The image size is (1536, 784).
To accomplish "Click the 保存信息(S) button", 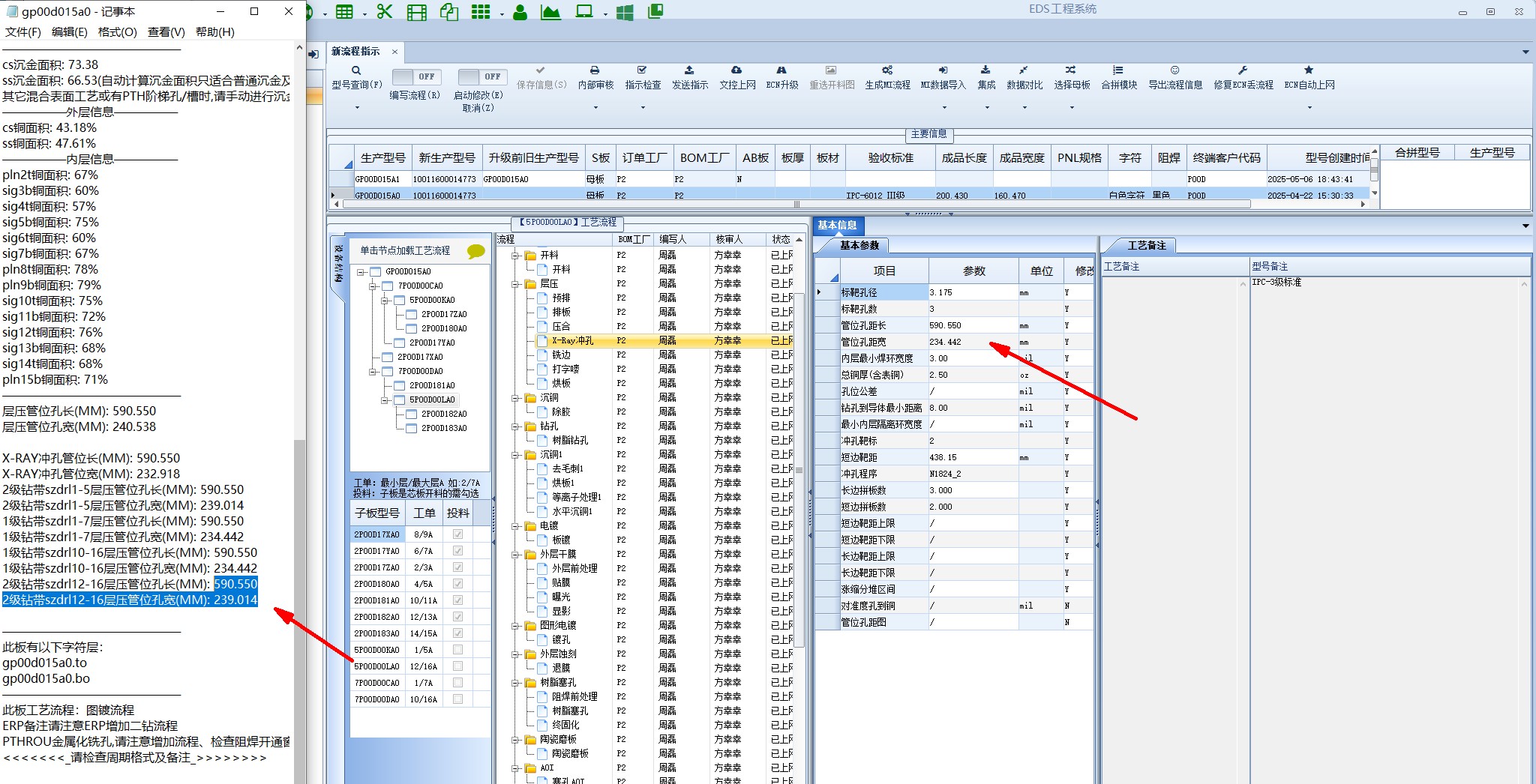I will (x=541, y=78).
